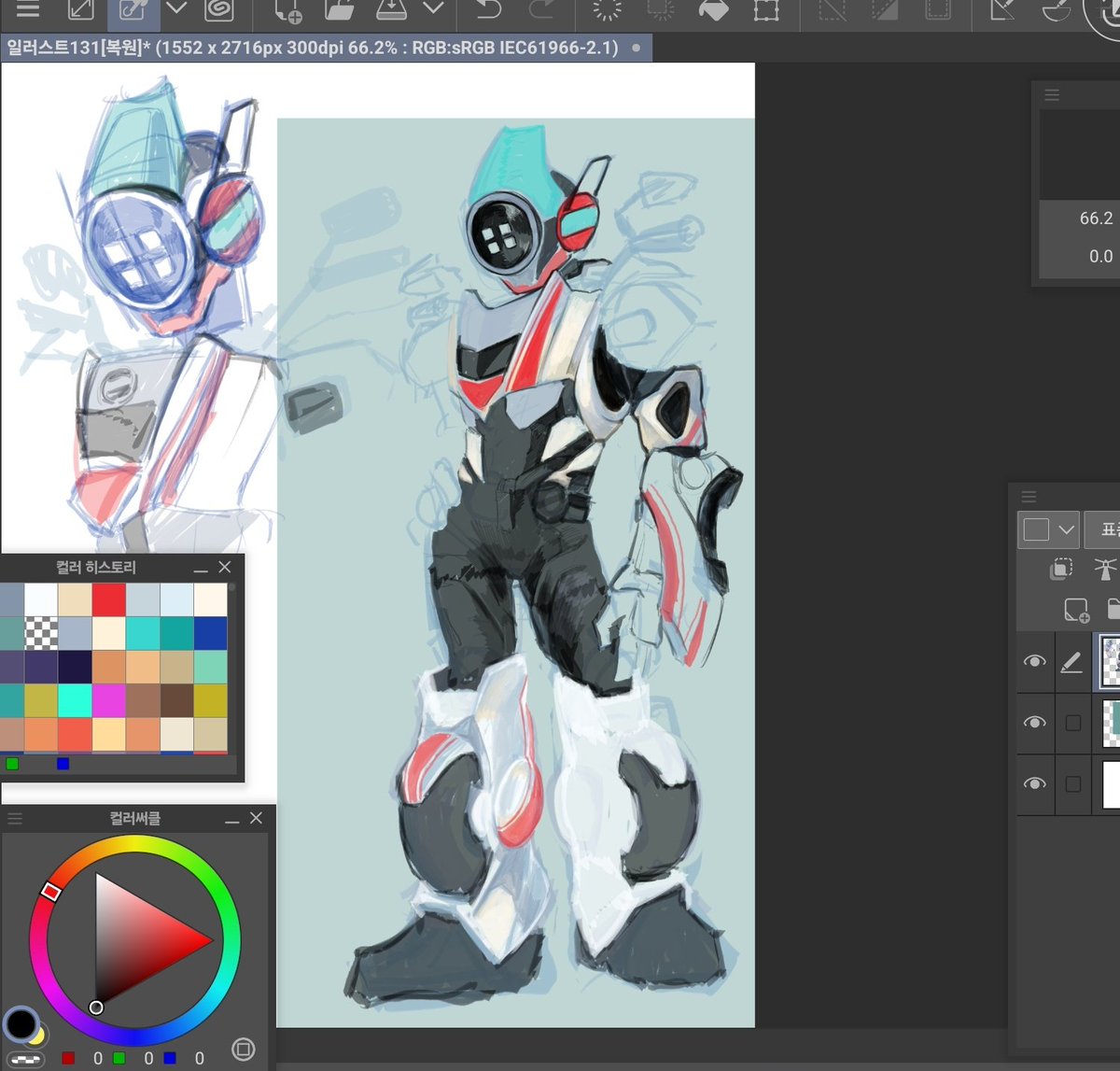This screenshot has height=1071, width=1120.
Task: Pick the brown swatch in color history
Action: [176, 700]
